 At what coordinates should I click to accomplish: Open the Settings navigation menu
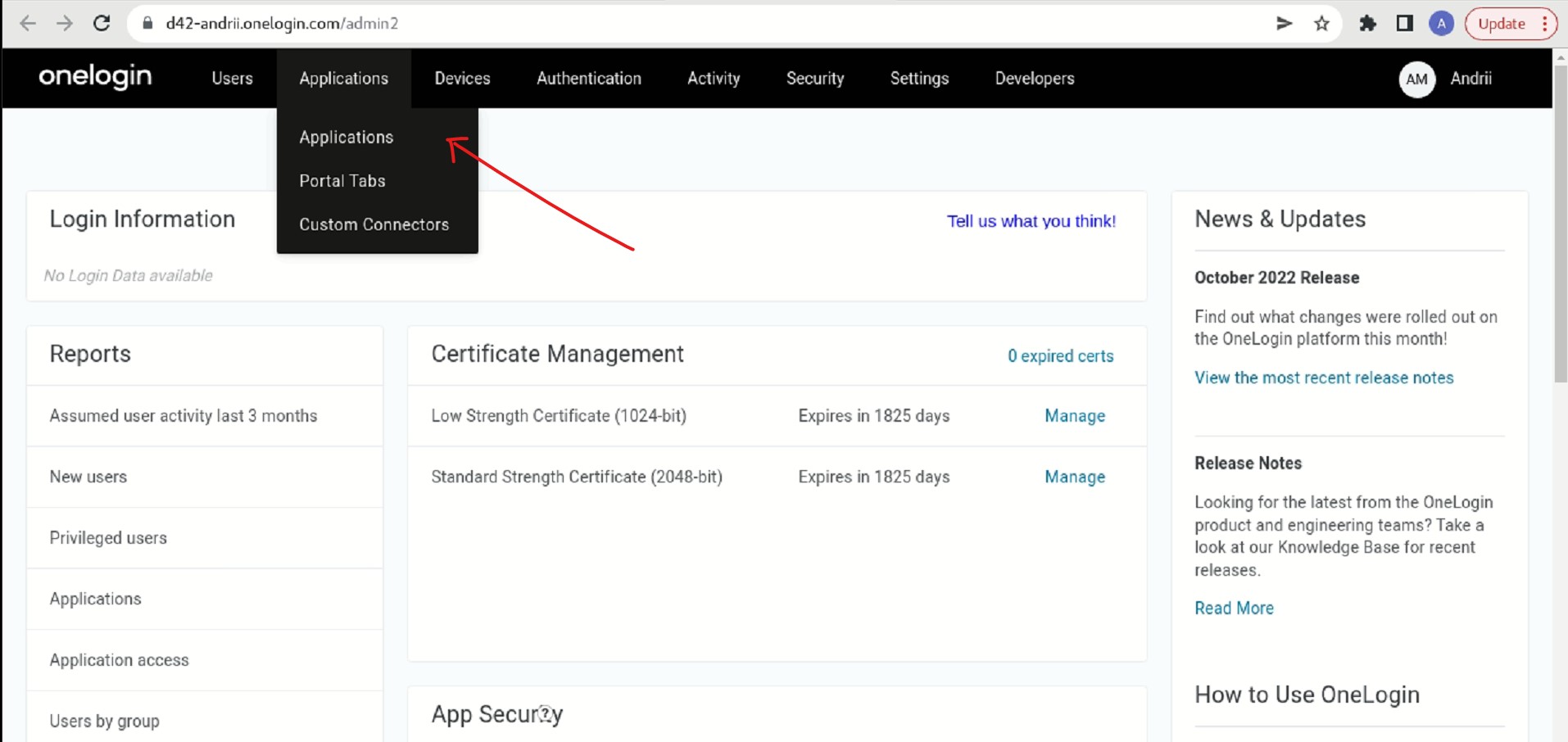pos(919,79)
